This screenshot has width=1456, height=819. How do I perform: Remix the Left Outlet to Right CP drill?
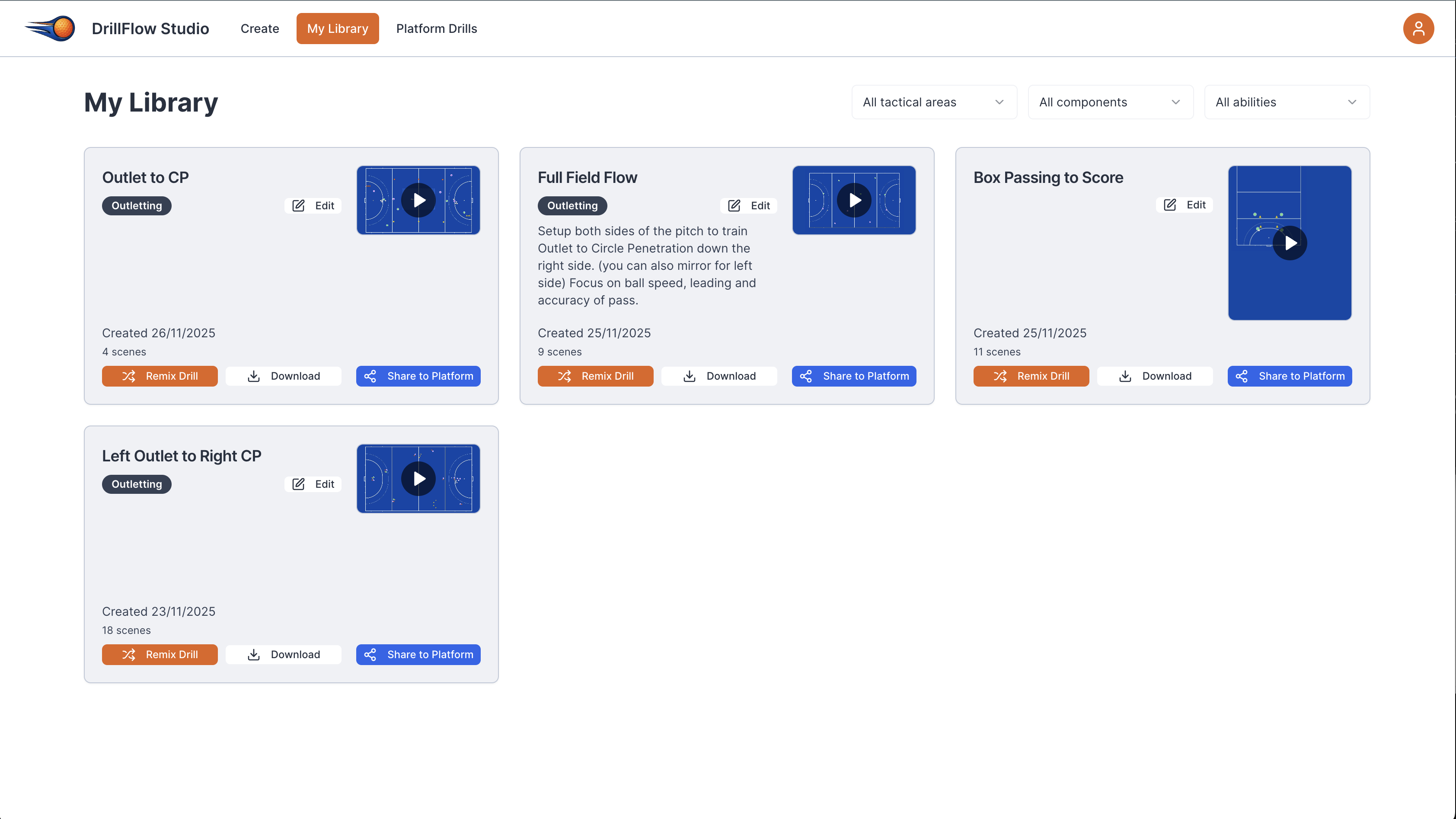[x=160, y=655]
